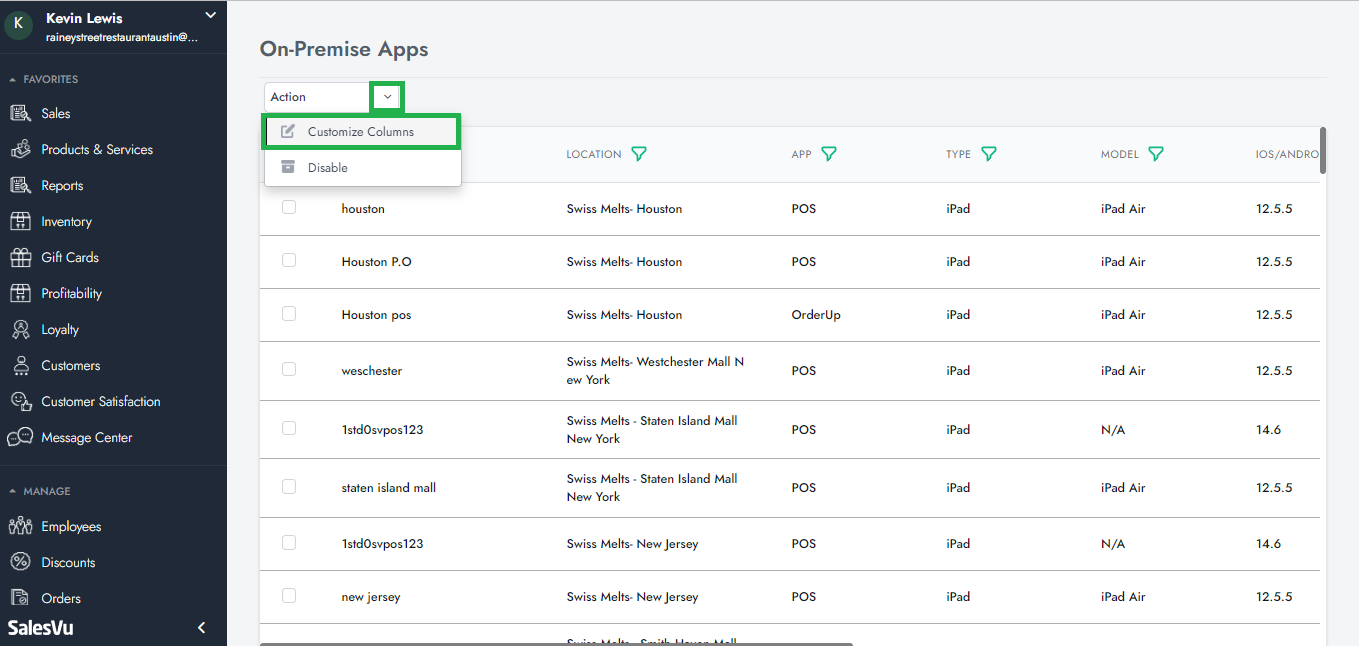Open Sales from the sidebar icon
Viewport: 1360px width, 646px height.
(x=21, y=114)
